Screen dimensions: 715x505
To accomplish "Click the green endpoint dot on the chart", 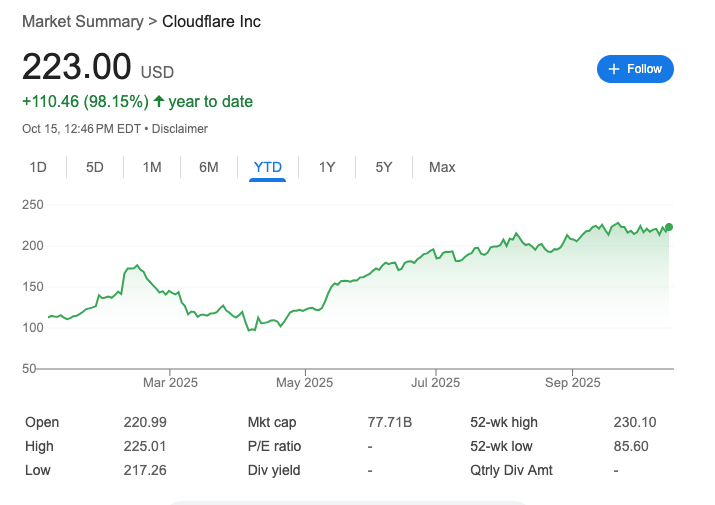I will point(668,227).
